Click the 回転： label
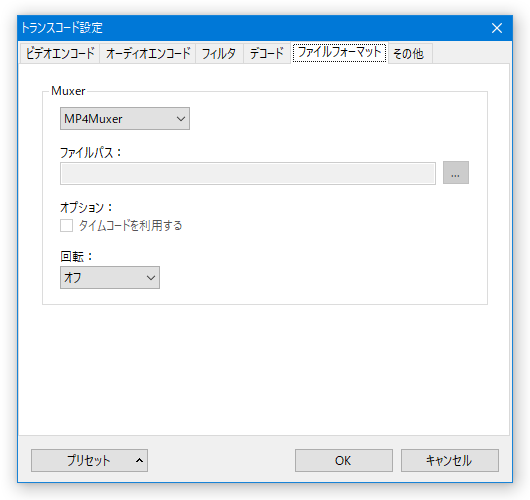This screenshot has width=530, height=500. 76,256
